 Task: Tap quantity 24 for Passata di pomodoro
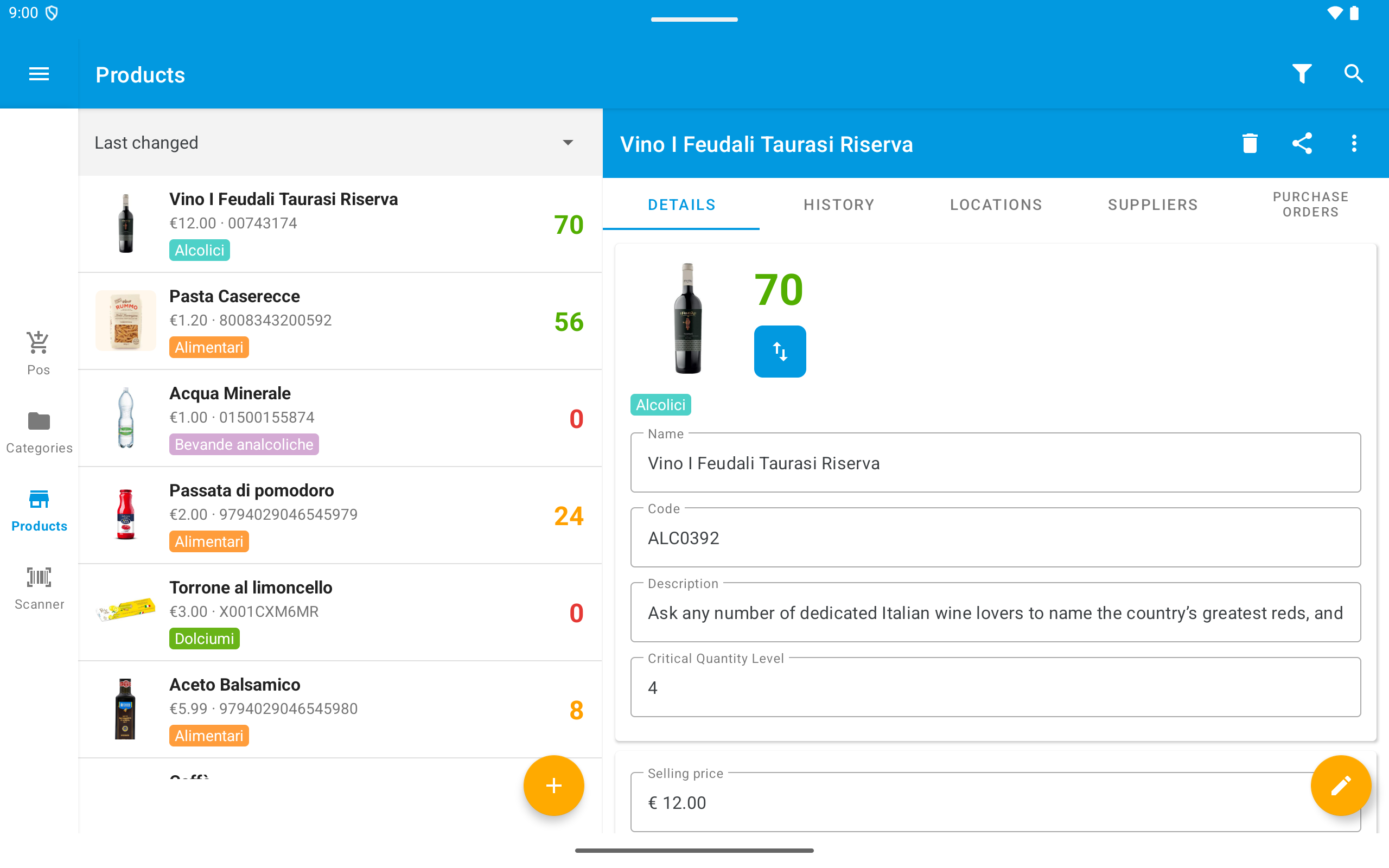tap(569, 515)
